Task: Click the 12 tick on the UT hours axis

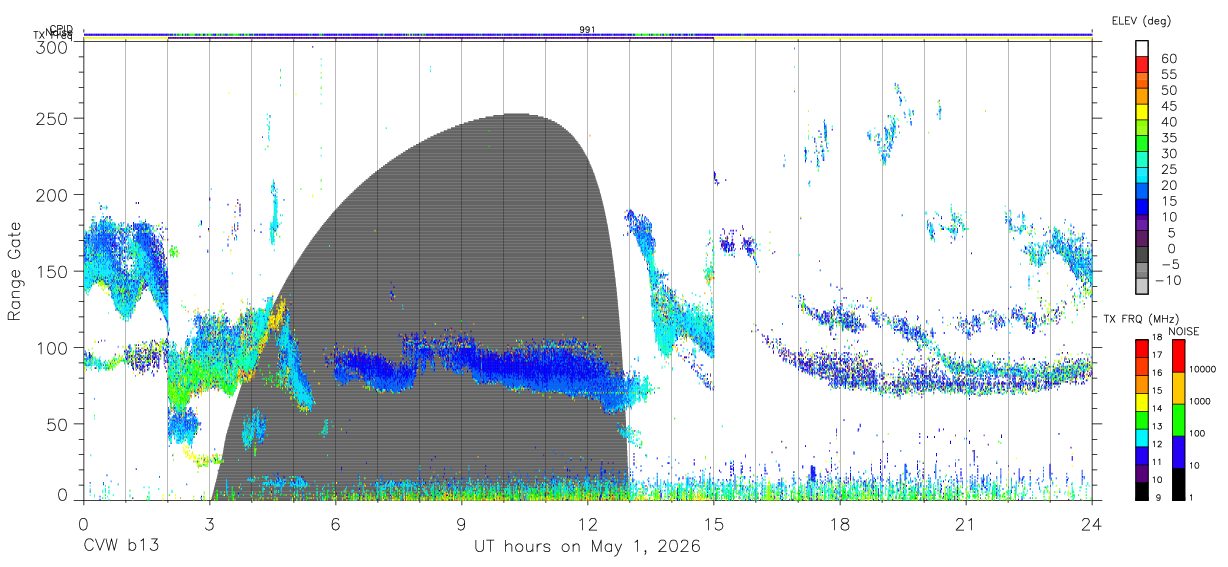Action: click(x=587, y=524)
